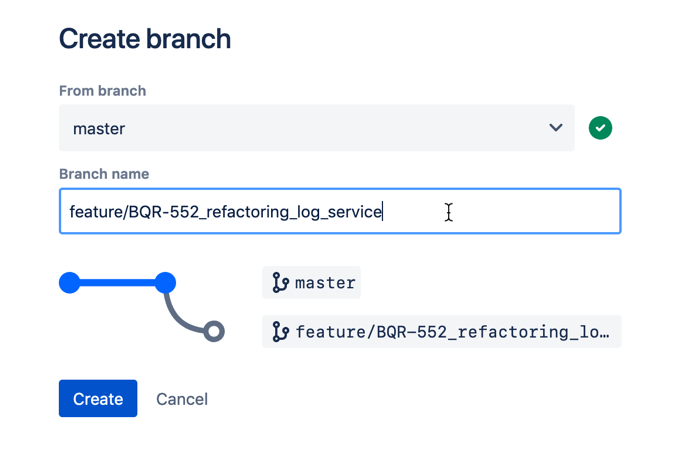
Task: Click the hollow new-branch end node
Action: tap(213, 331)
